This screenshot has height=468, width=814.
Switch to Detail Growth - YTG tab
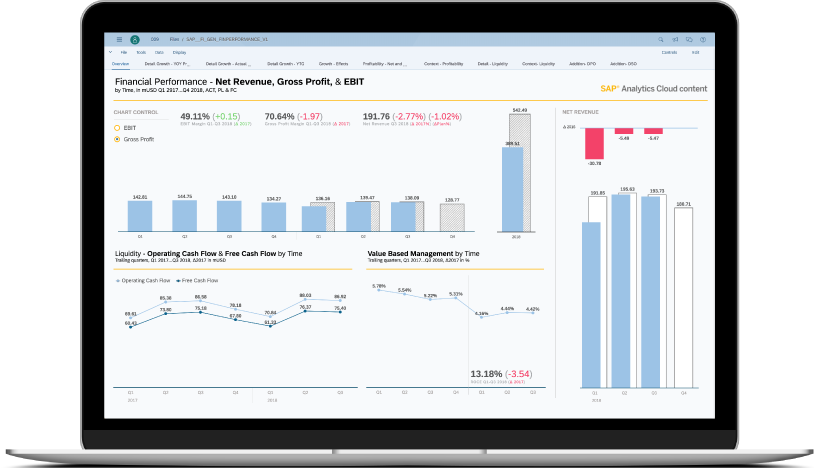point(286,64)
